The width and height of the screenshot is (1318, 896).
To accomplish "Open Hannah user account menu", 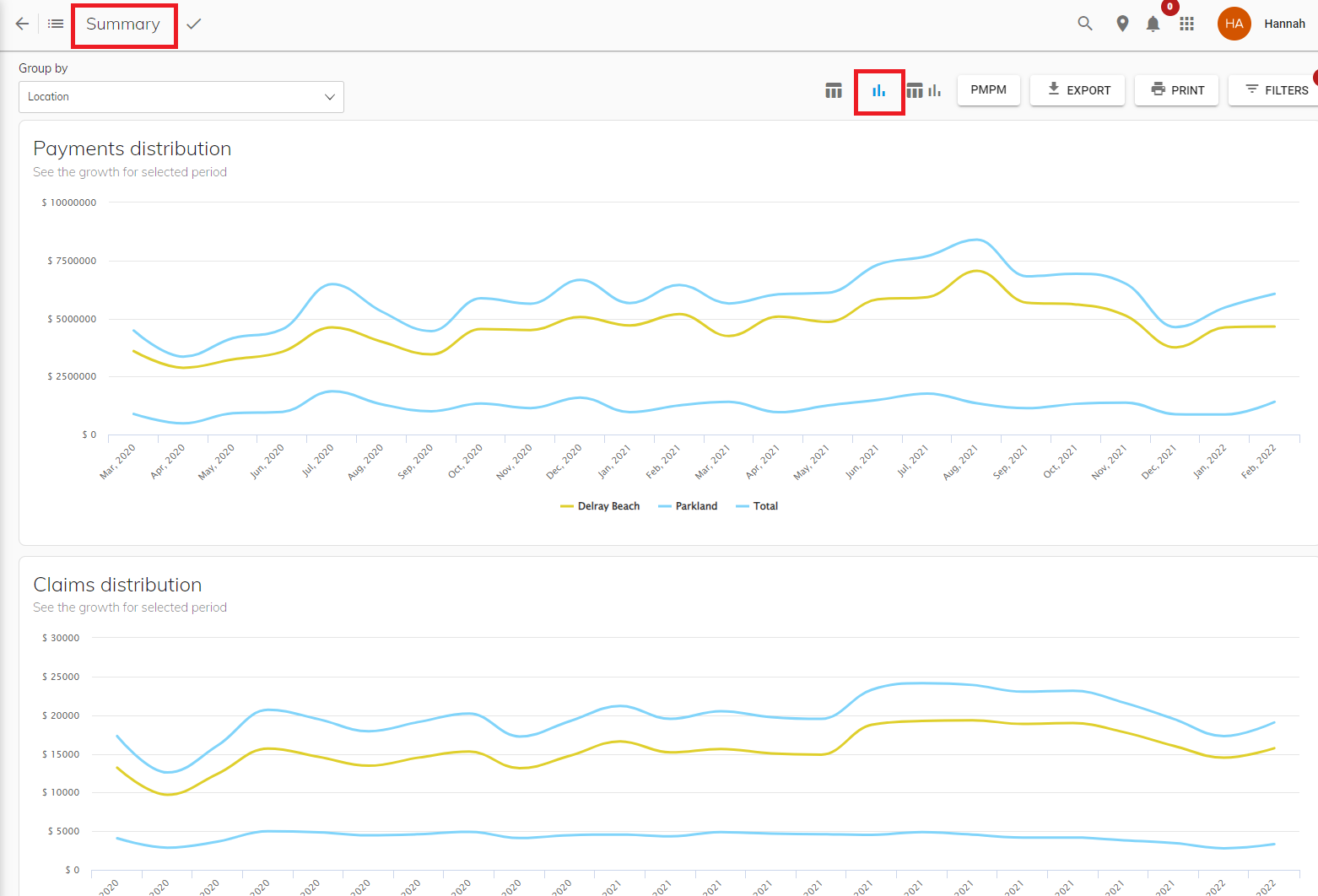I will [1284, 24].
